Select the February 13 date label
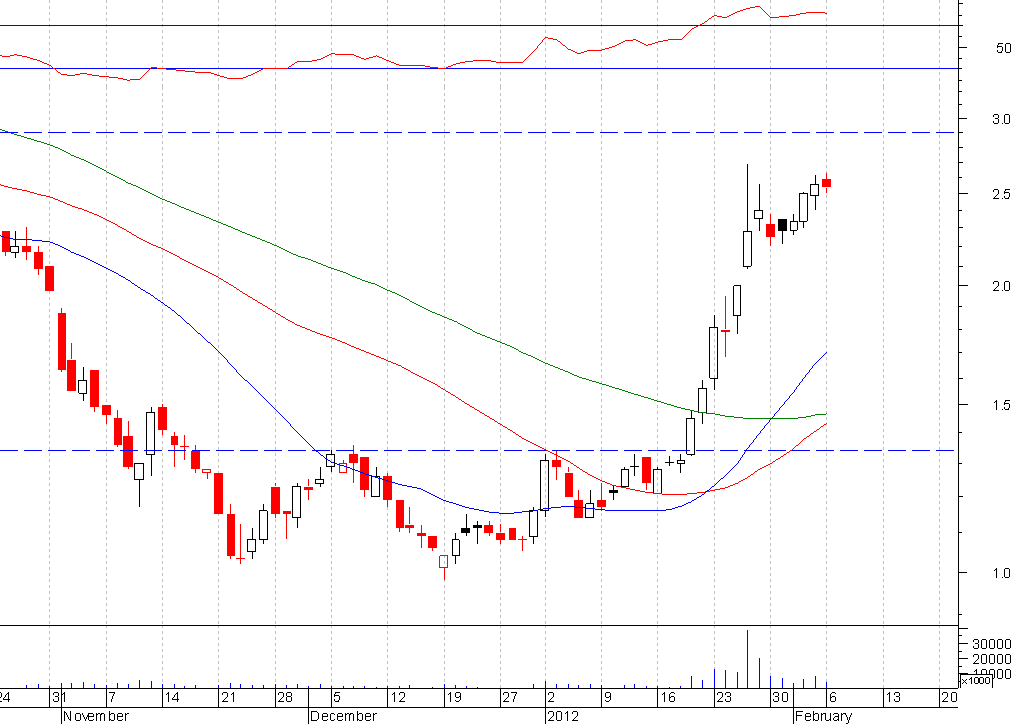1015x724 pixels. point(893,697)
